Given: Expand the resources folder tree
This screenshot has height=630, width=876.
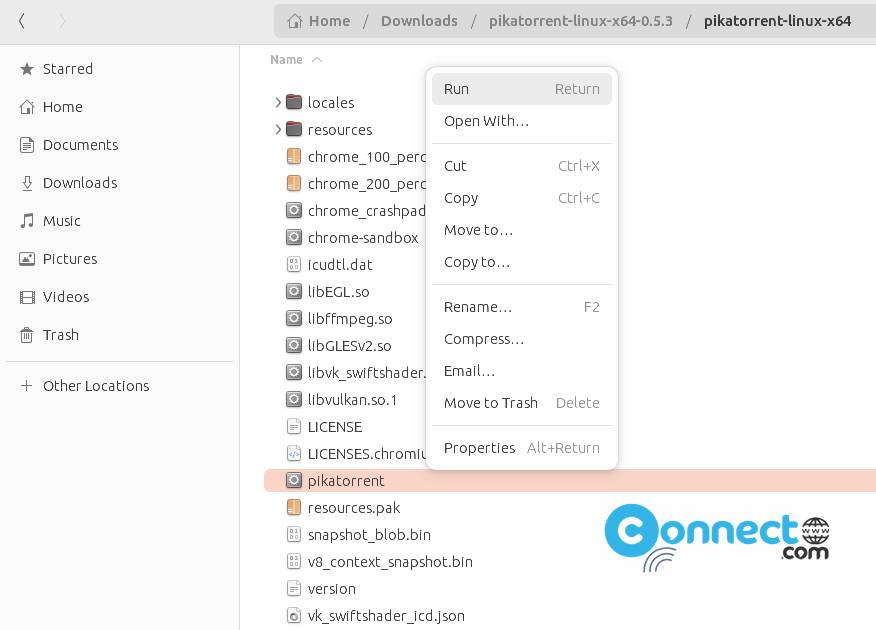Looking at the screenshot, I should coord(278,129).
